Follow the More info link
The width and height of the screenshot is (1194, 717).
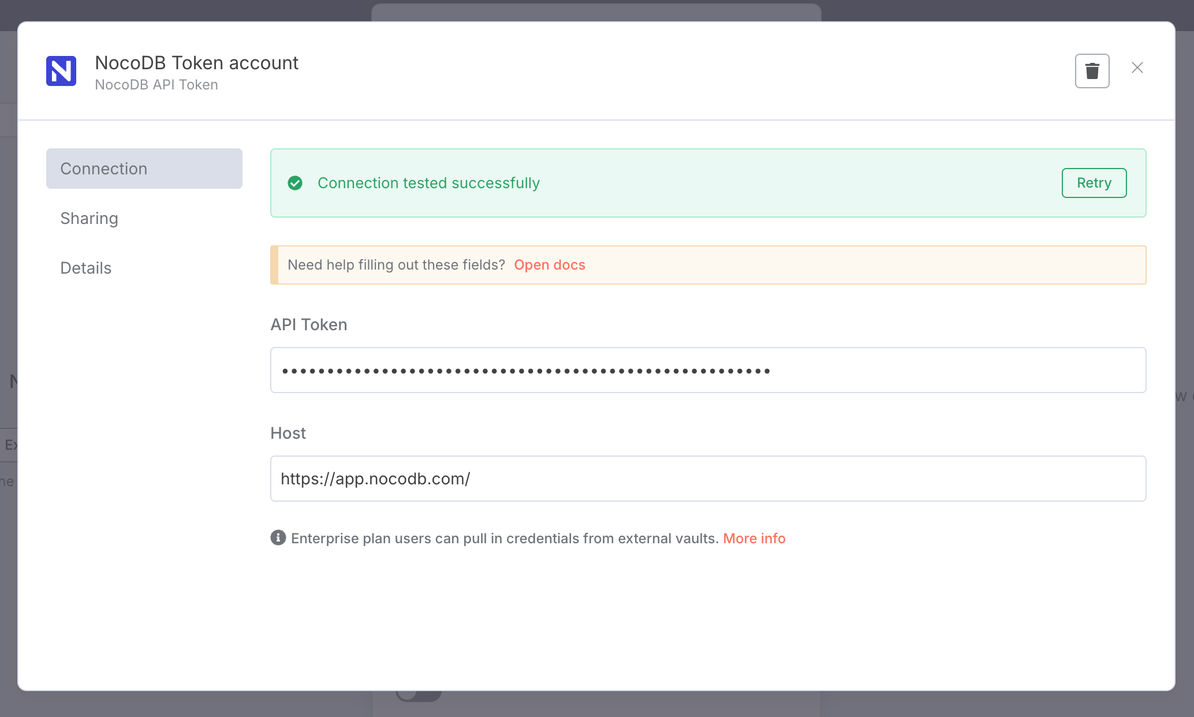754,538
